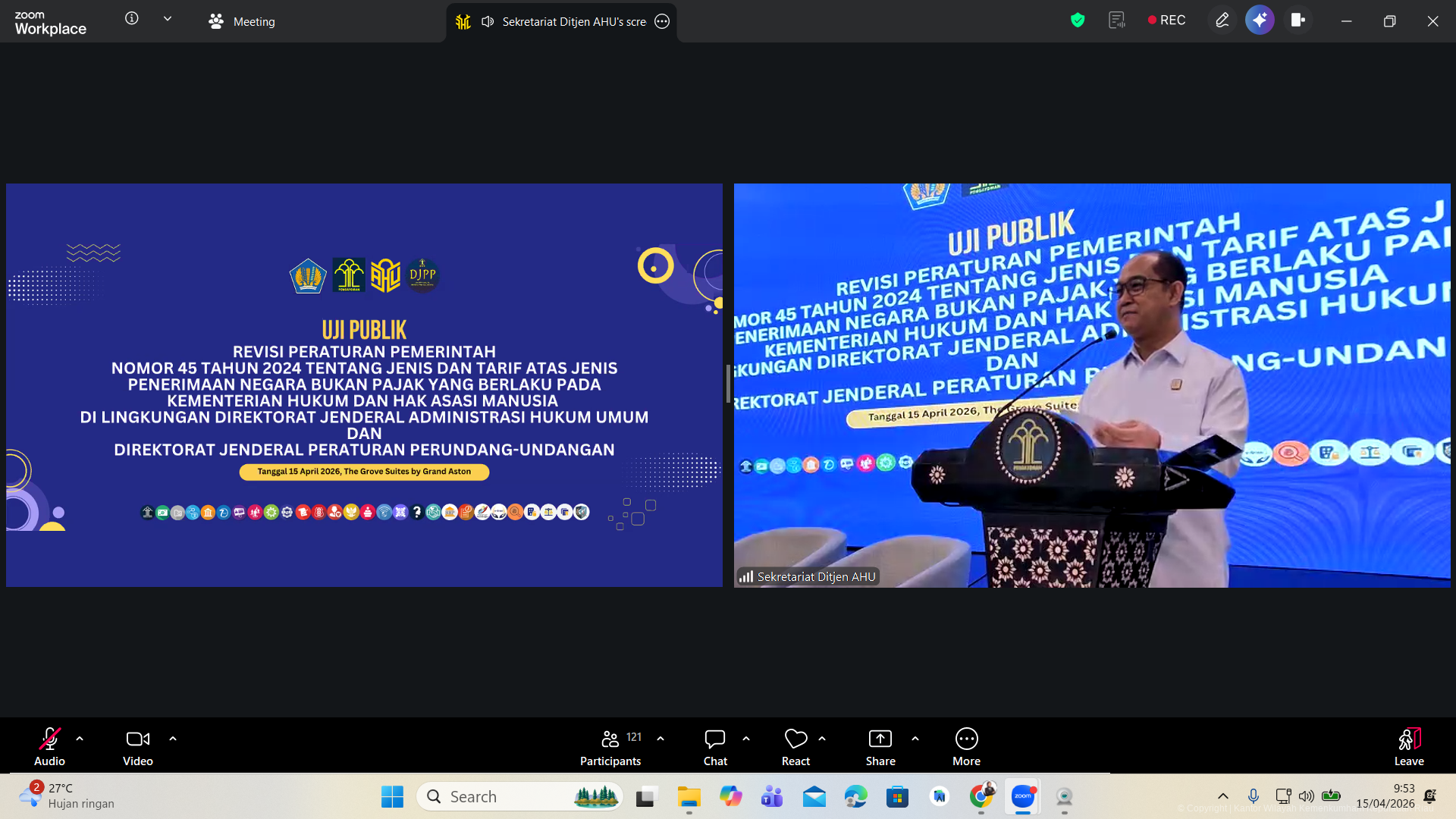This screenshot has height=819, width=1456.
Task: Launch the AI Companion sparkle icon
Action: click(1260, 20)
